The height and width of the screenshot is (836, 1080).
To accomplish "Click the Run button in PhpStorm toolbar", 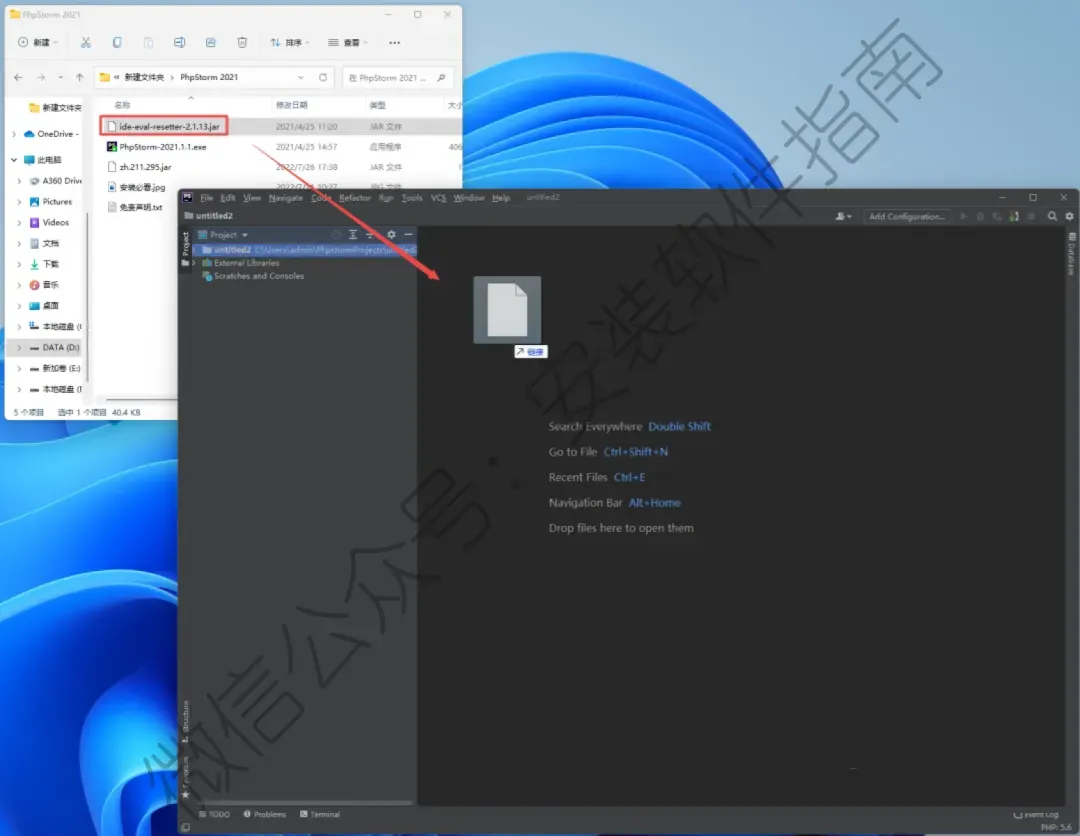I will point(964,216).
